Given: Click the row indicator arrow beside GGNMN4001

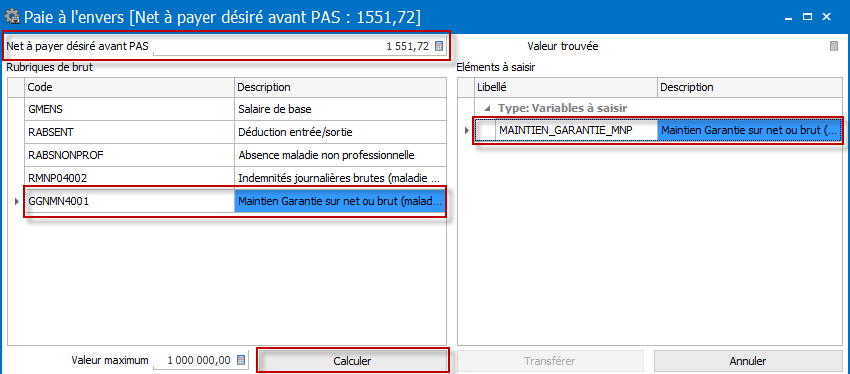Looking at the screenshot, I should click(16, 202).
